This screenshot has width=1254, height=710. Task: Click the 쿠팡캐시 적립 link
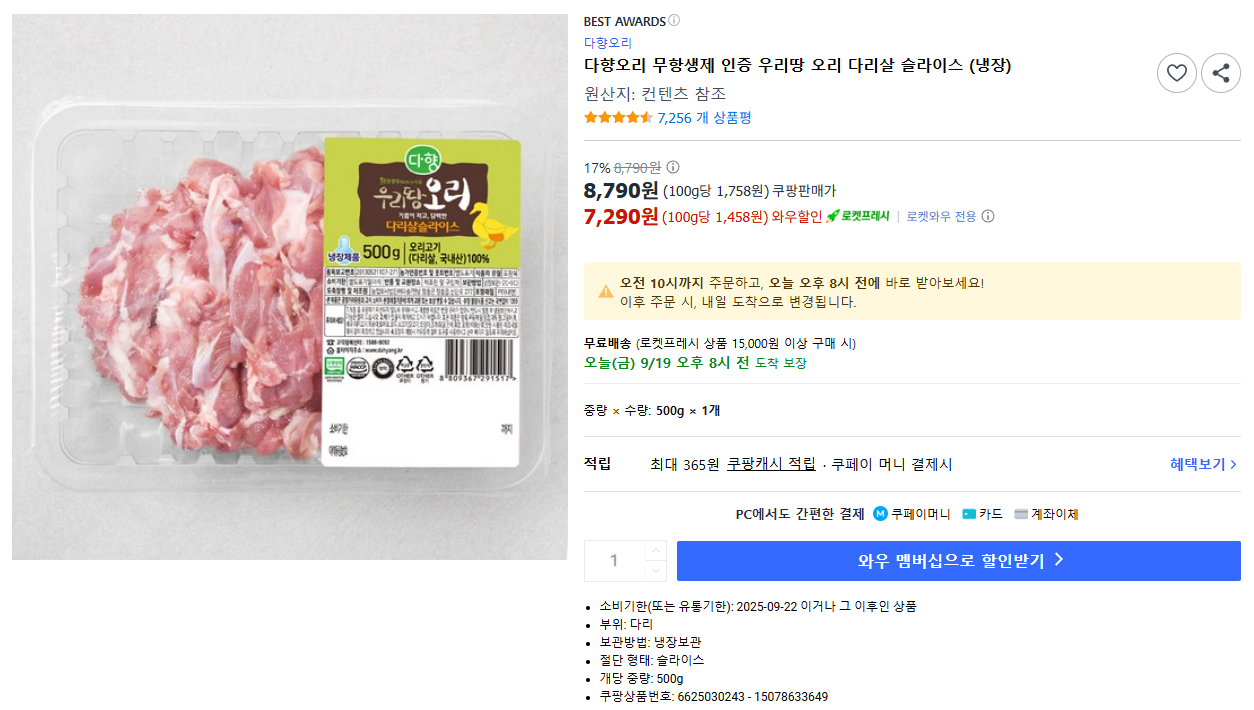coord(771,464)
